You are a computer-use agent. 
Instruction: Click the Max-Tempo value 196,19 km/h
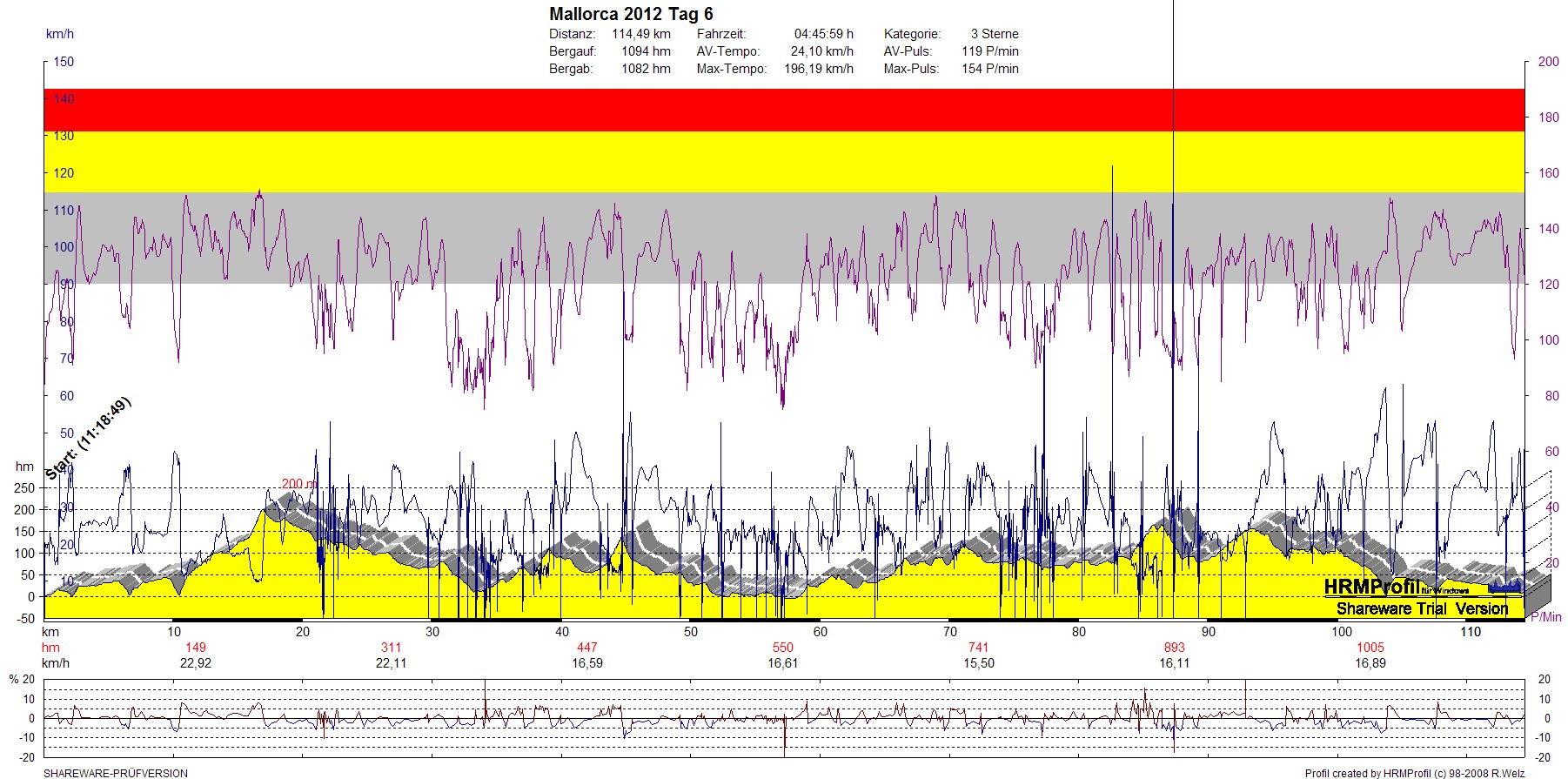(x=818, y=69)
